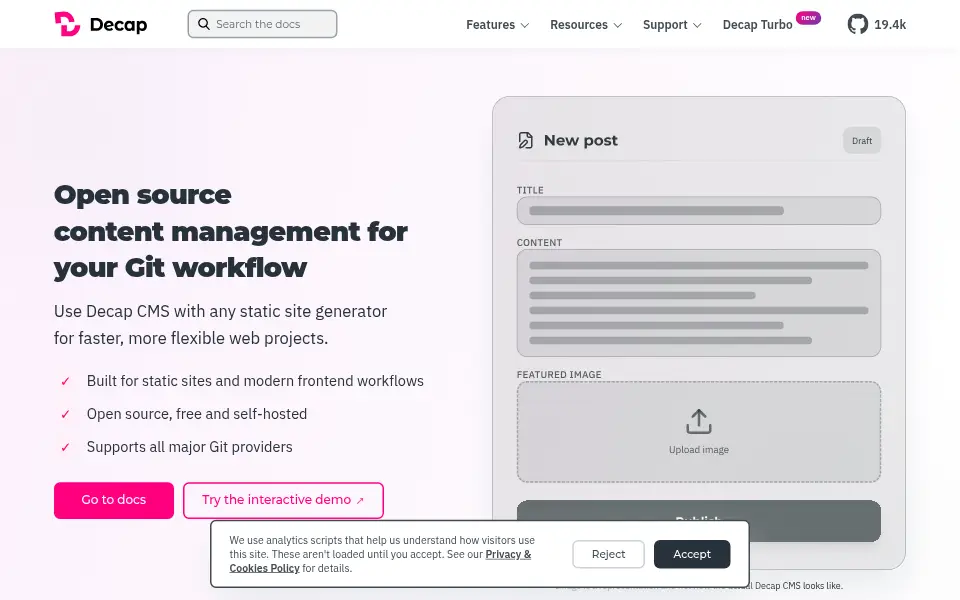Expand the Support dropdown menu
The image size is (960, 600).
672,25
